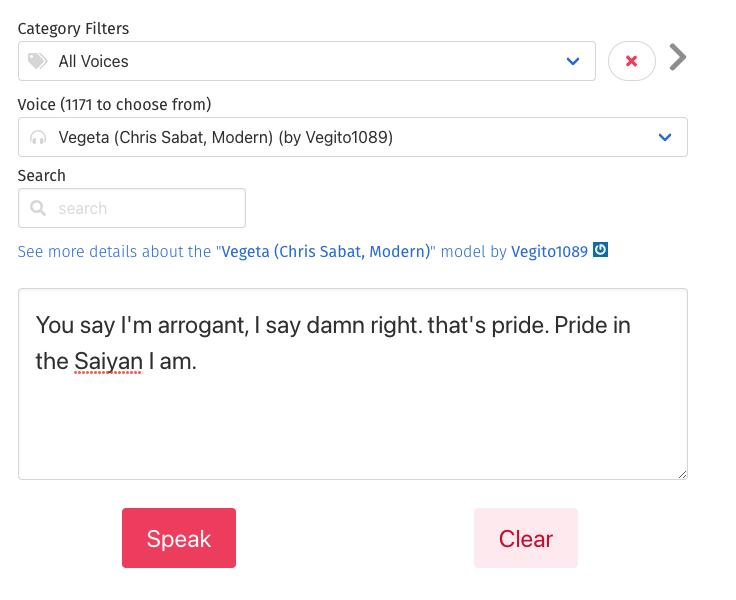Click inside the text-to-speech text area
This screenshot has width=736, height=600.
352,420
